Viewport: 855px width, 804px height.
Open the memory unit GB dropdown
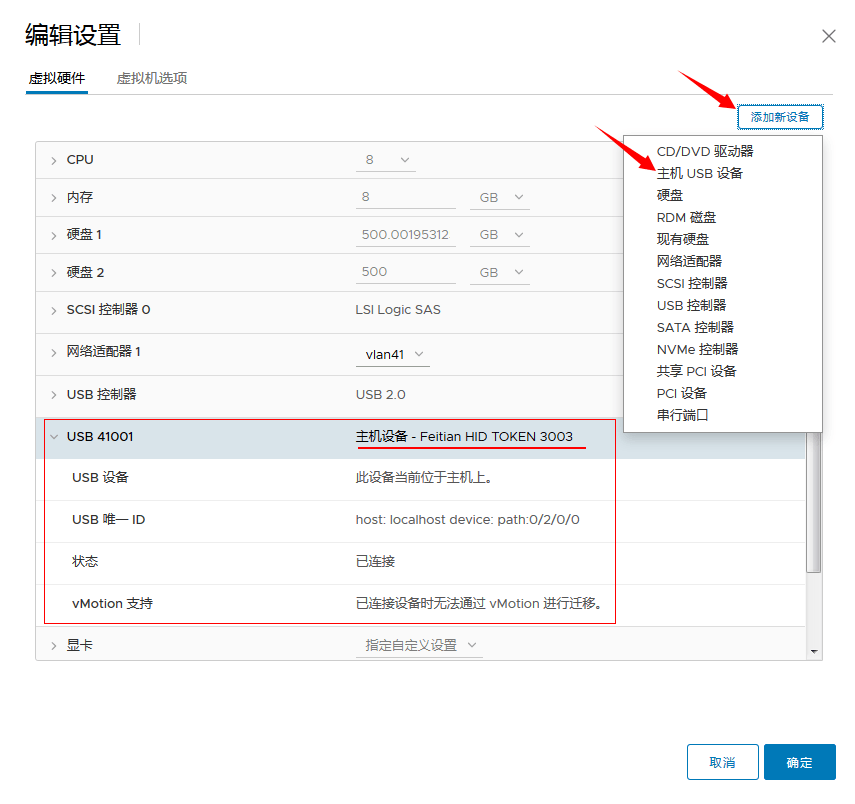tap(499, 196)
